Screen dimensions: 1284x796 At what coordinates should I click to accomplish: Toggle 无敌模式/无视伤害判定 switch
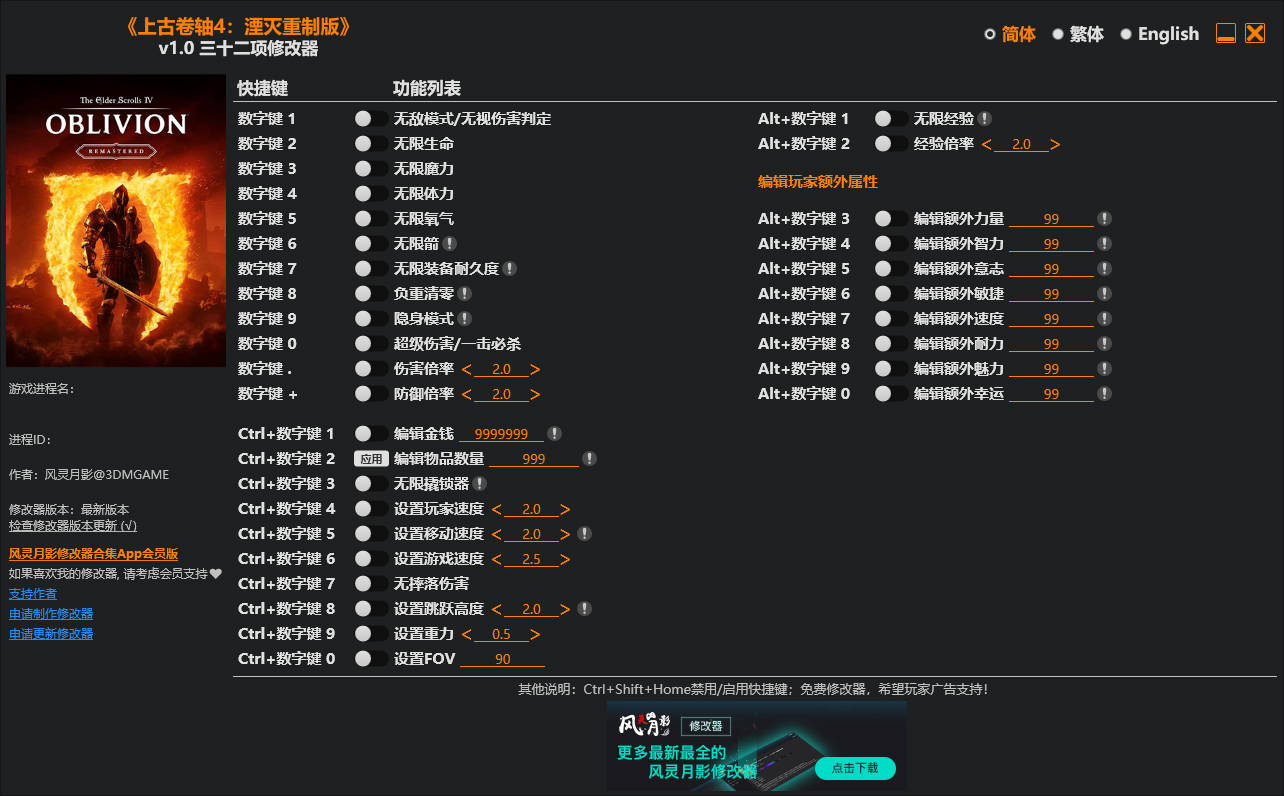(371, 118)
